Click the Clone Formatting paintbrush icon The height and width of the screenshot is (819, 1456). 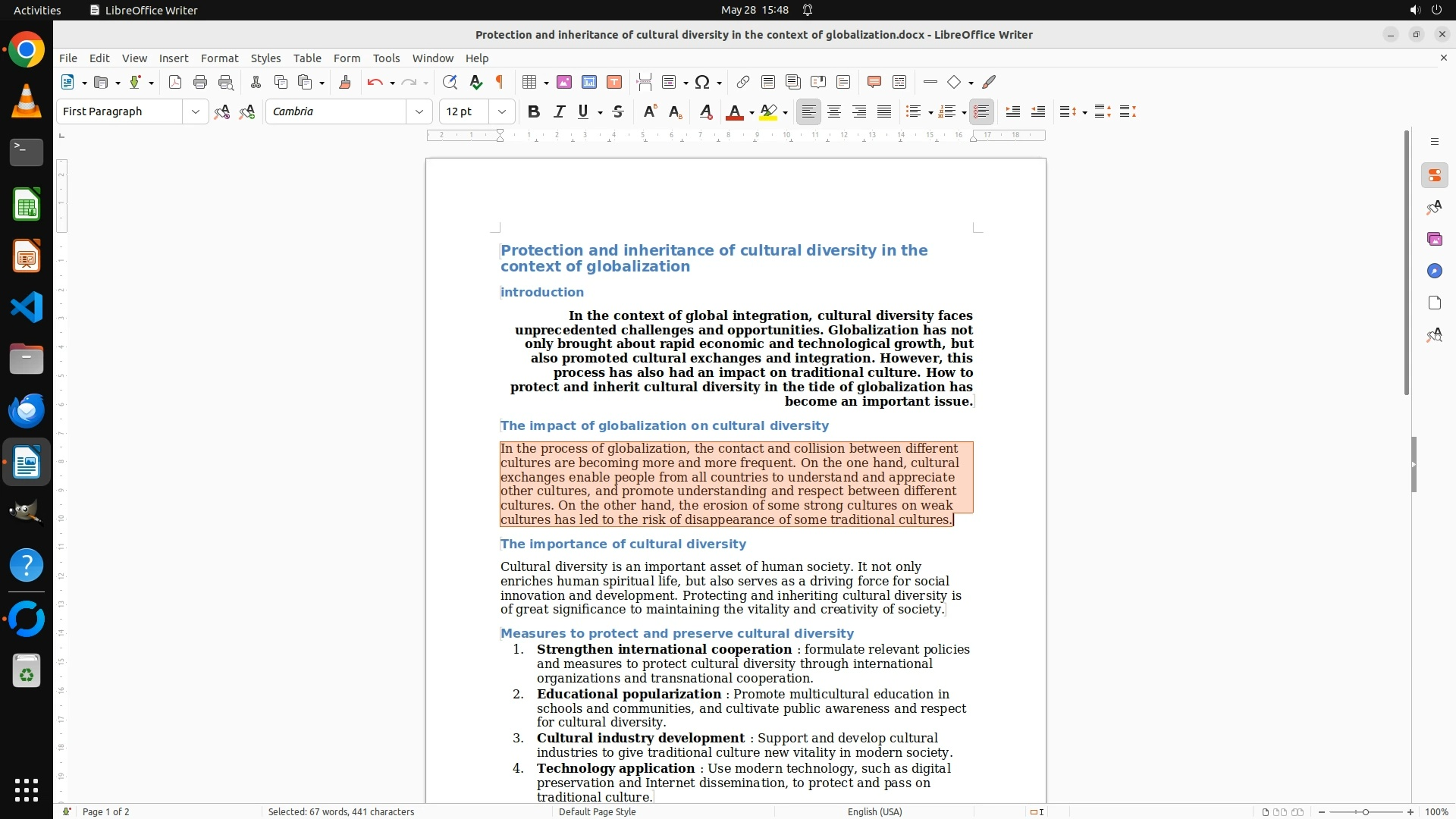(x=345, y=82)
